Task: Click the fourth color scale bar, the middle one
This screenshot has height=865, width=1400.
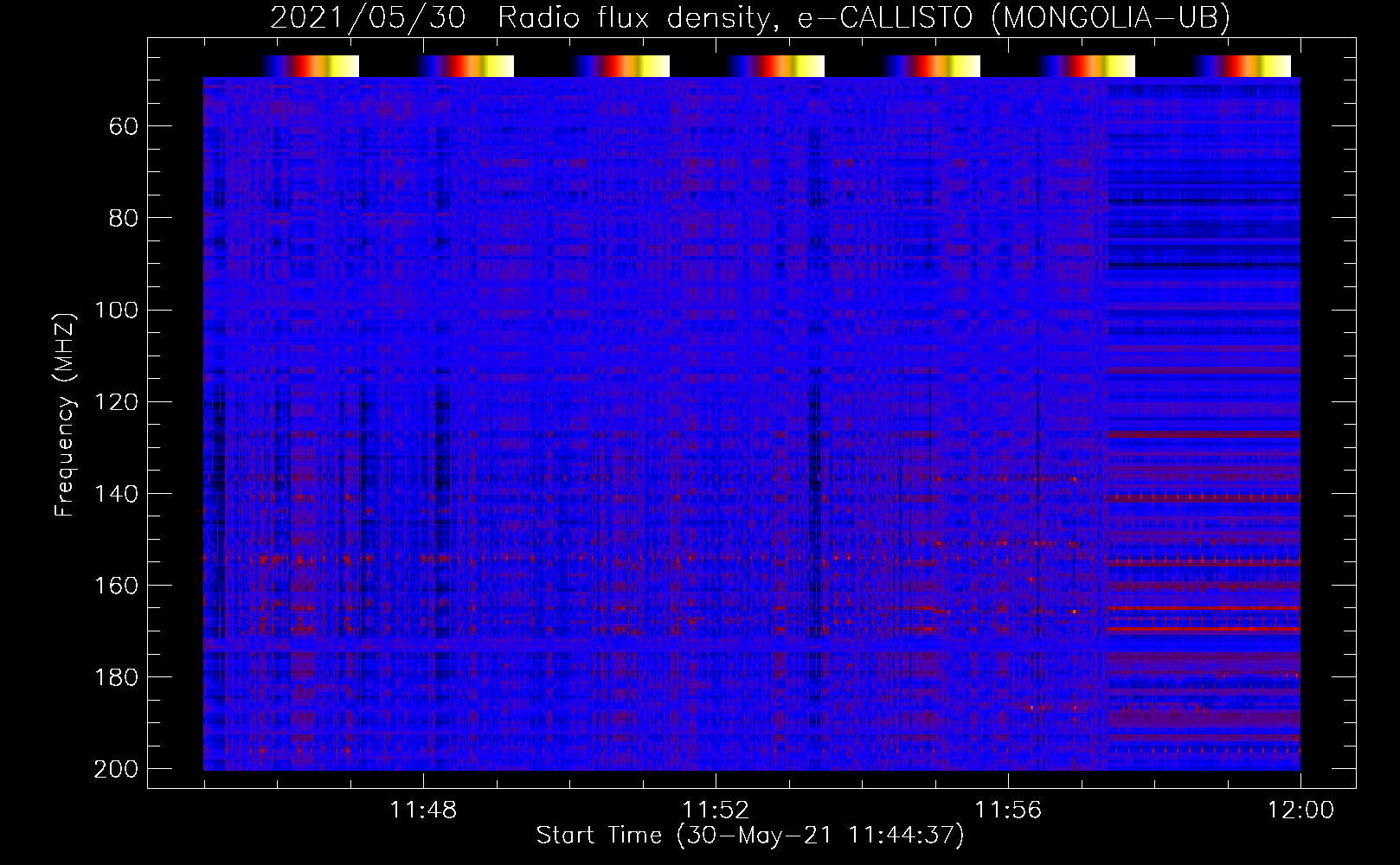Action: click(776, 67)
